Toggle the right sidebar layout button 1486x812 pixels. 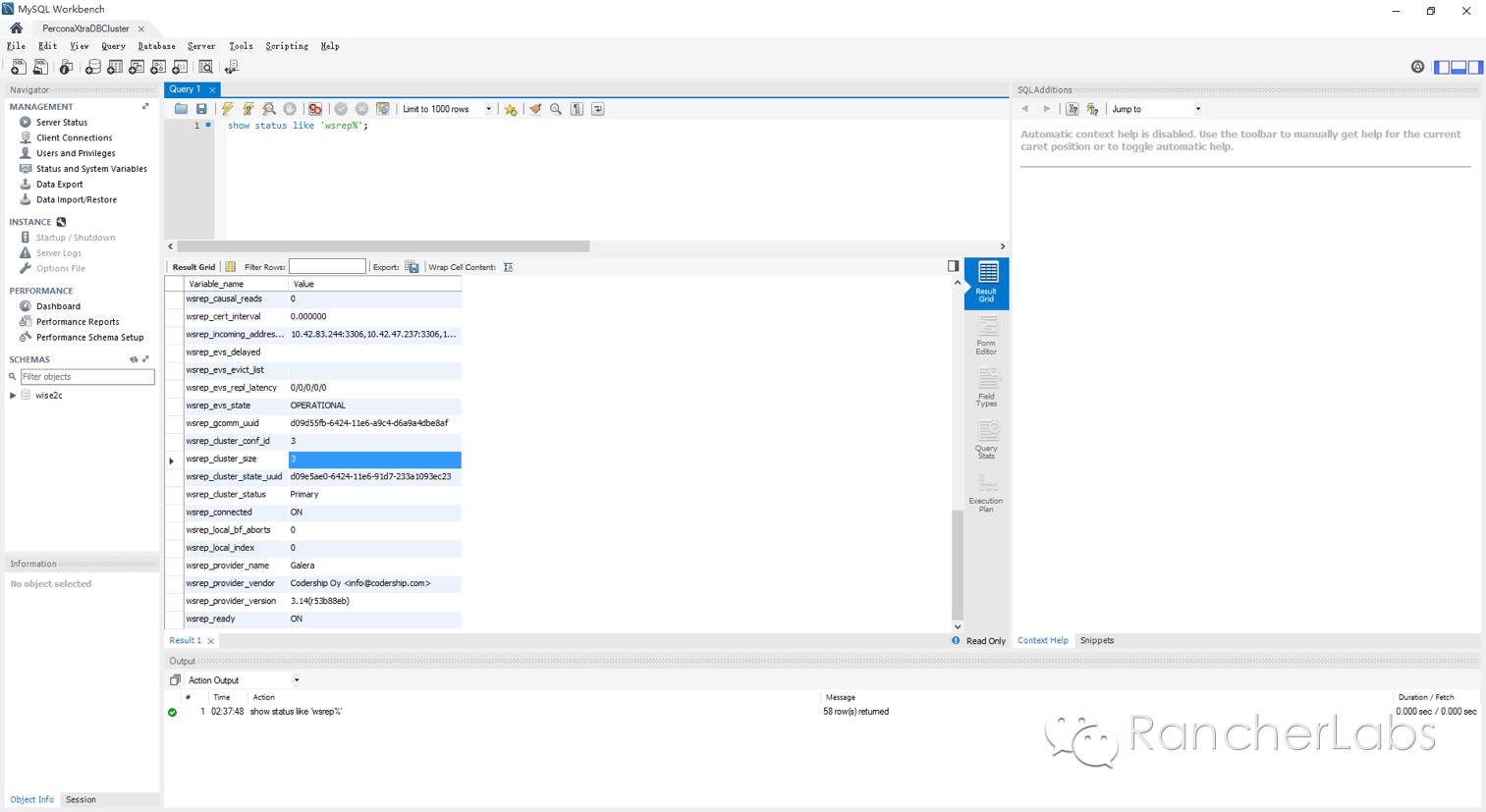(x=1475, y=67)
